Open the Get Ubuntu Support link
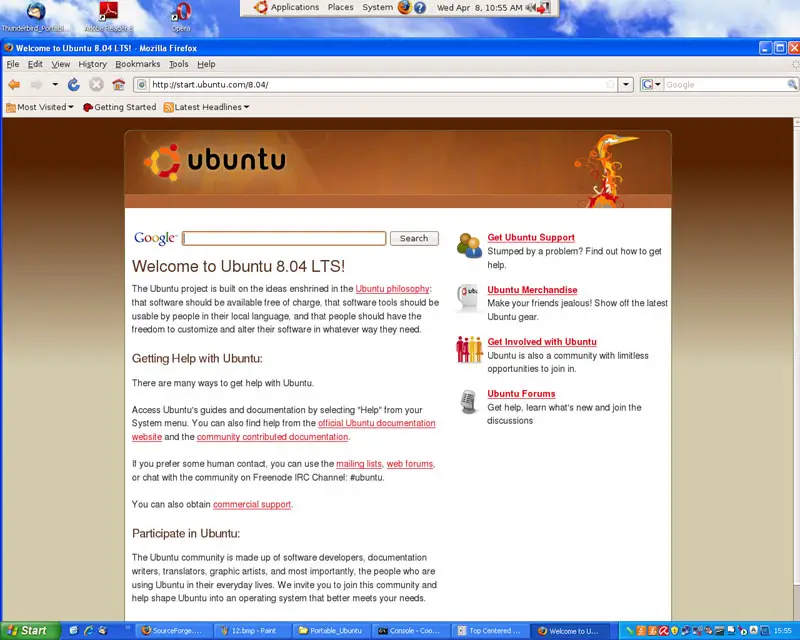800x640 pixels. point(531,237)
